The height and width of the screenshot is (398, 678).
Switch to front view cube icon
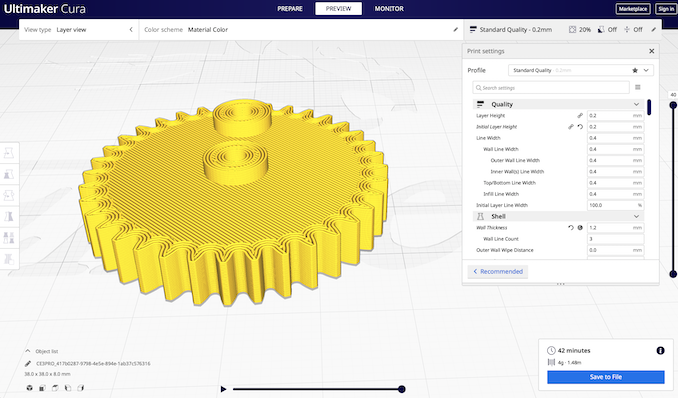click(42, 388)
